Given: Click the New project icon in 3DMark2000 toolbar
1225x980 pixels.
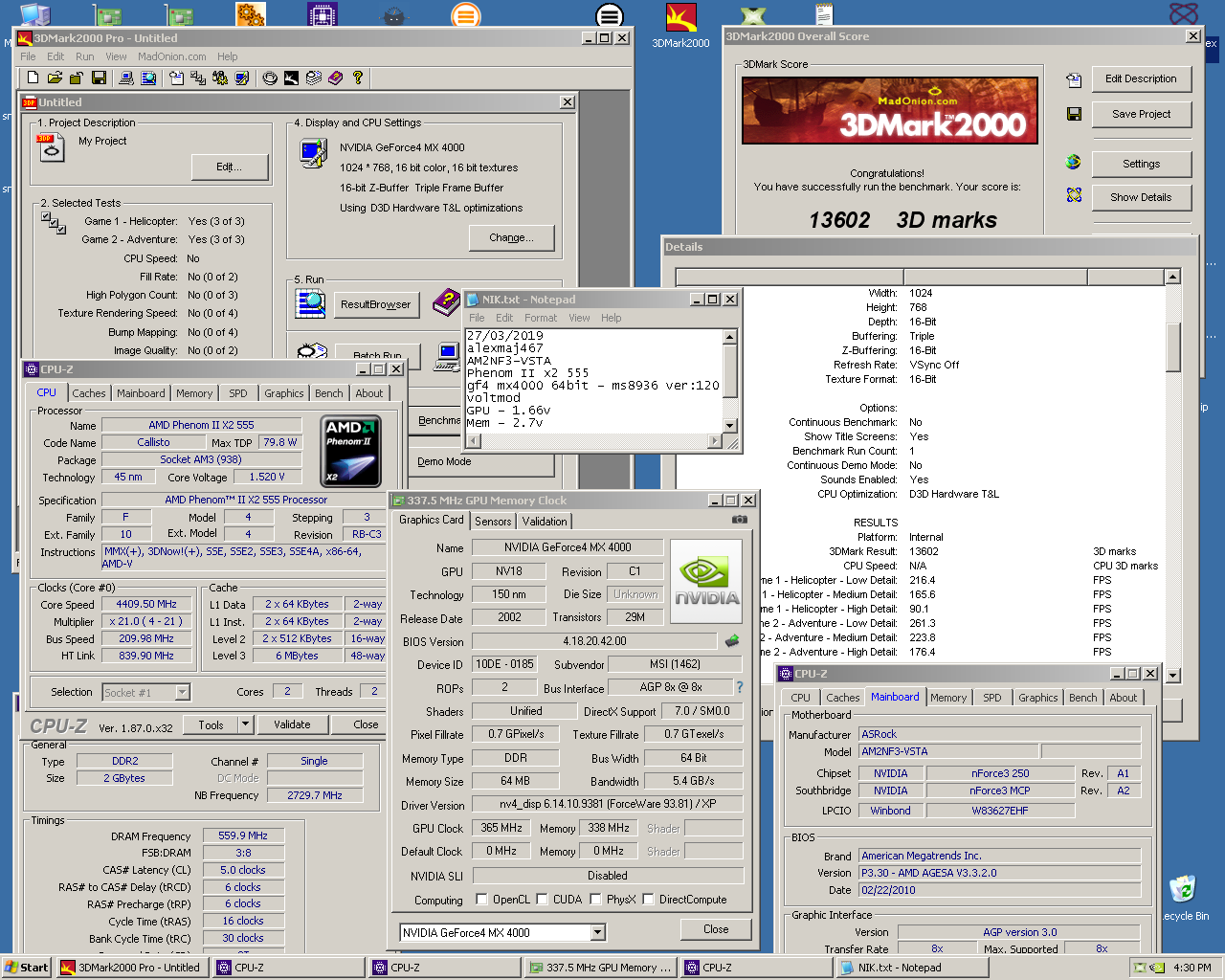Looking at the screenshot, I should tap(33, 78).
